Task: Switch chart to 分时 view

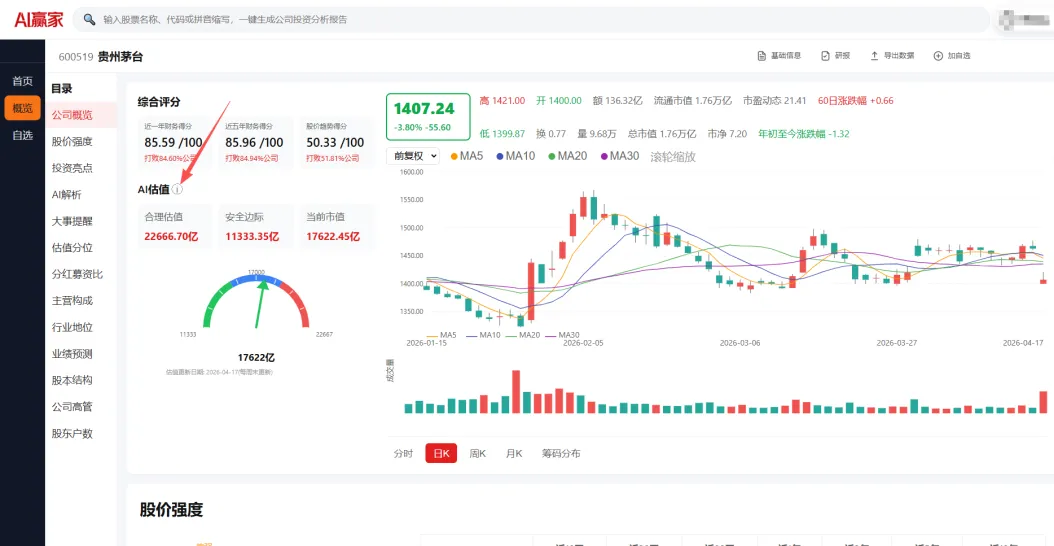Action: point(403,453)
